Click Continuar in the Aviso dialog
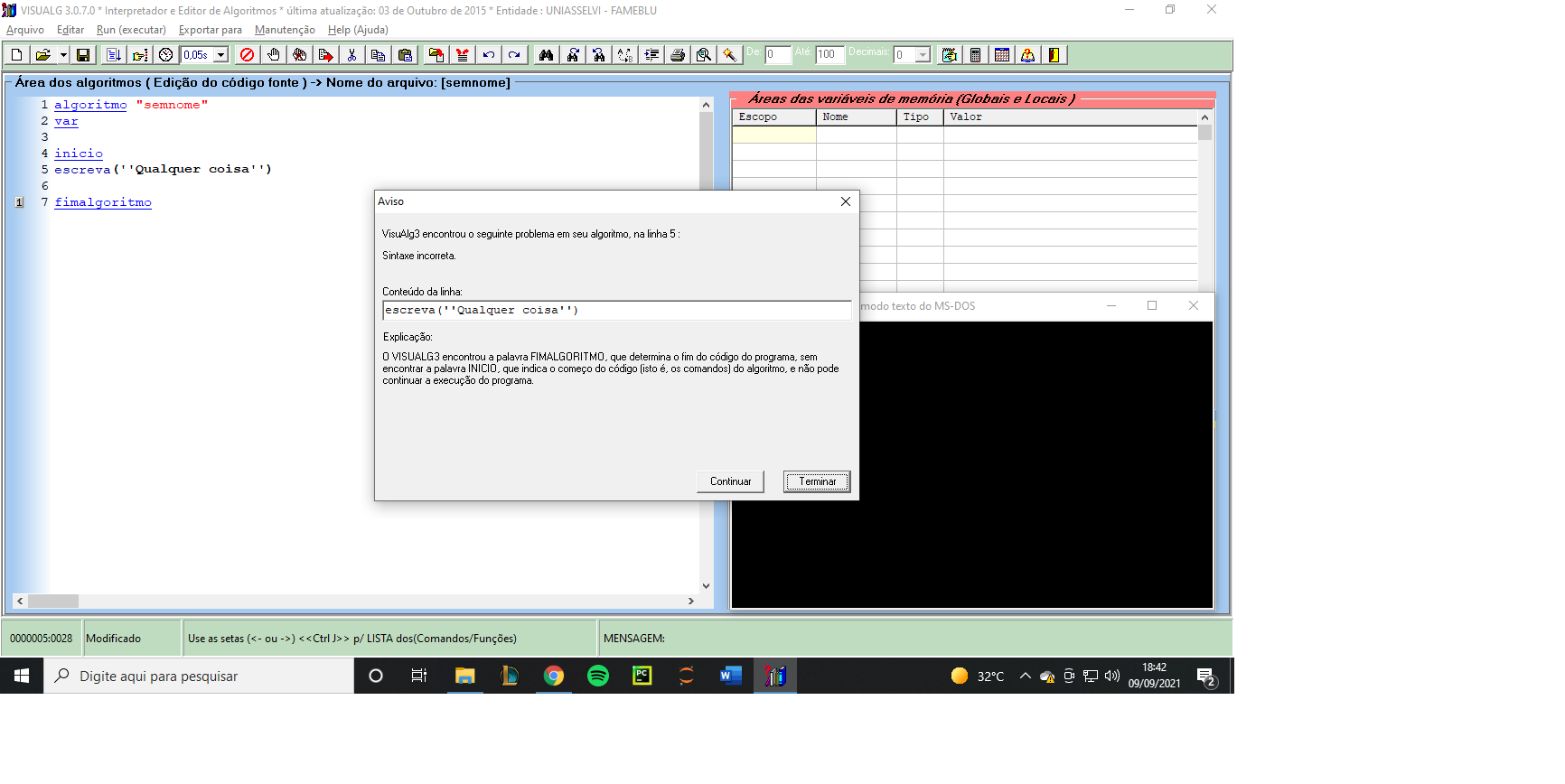The height and width of the screenshot is (784, 1565). coord(730,481)
